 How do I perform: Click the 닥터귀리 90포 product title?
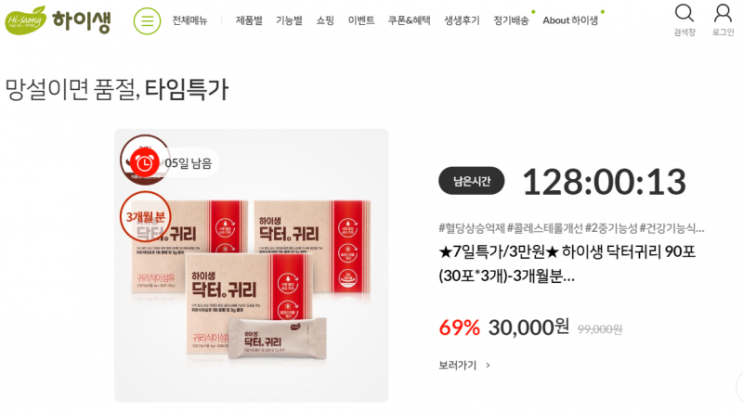point(567,264)
